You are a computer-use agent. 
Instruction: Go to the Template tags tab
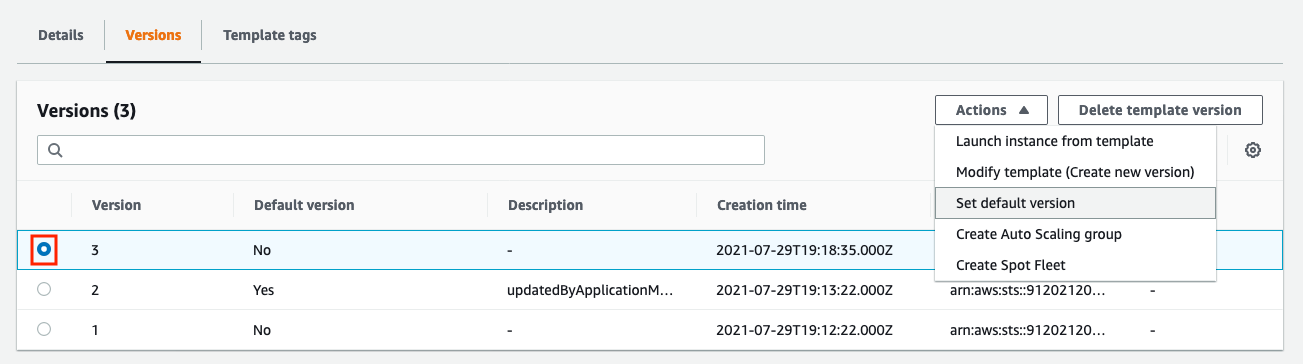(270, 35)
